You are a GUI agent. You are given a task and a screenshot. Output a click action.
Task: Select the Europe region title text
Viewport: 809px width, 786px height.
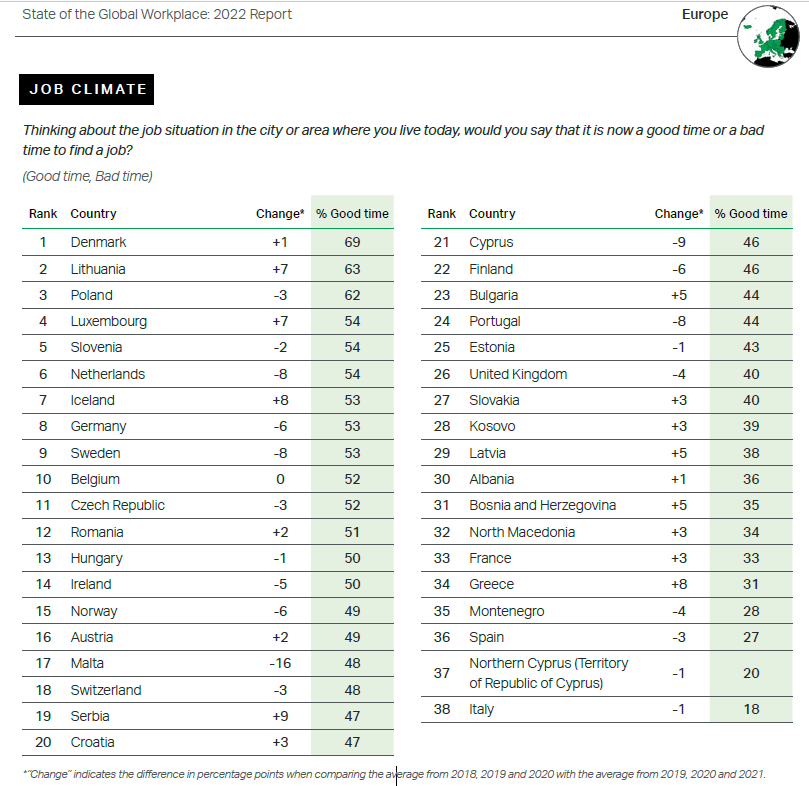click(704, 15)
